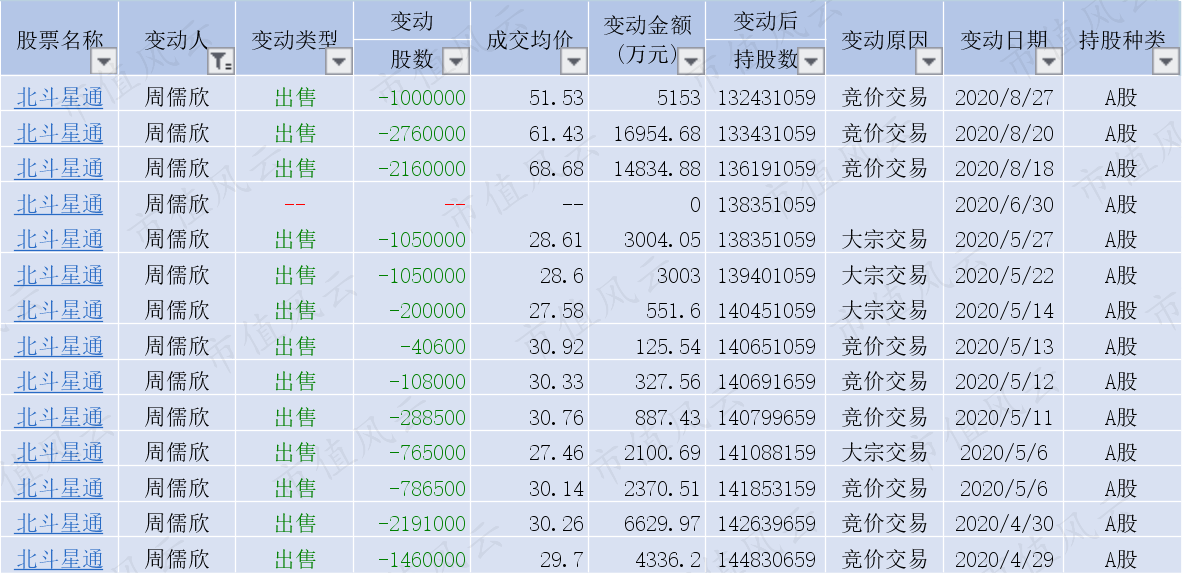Open the active filter on 变动人 column
The width and height of the screenshot is (1182, 573).
pos(221,62)
